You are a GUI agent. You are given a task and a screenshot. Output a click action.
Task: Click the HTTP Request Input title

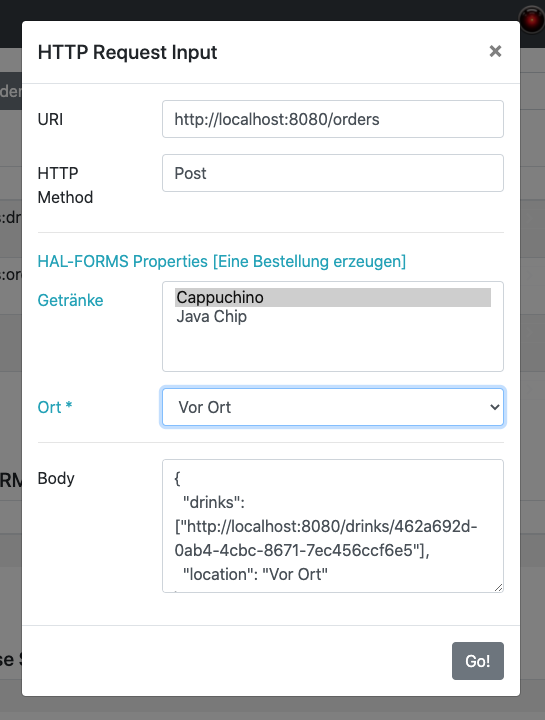127,52
